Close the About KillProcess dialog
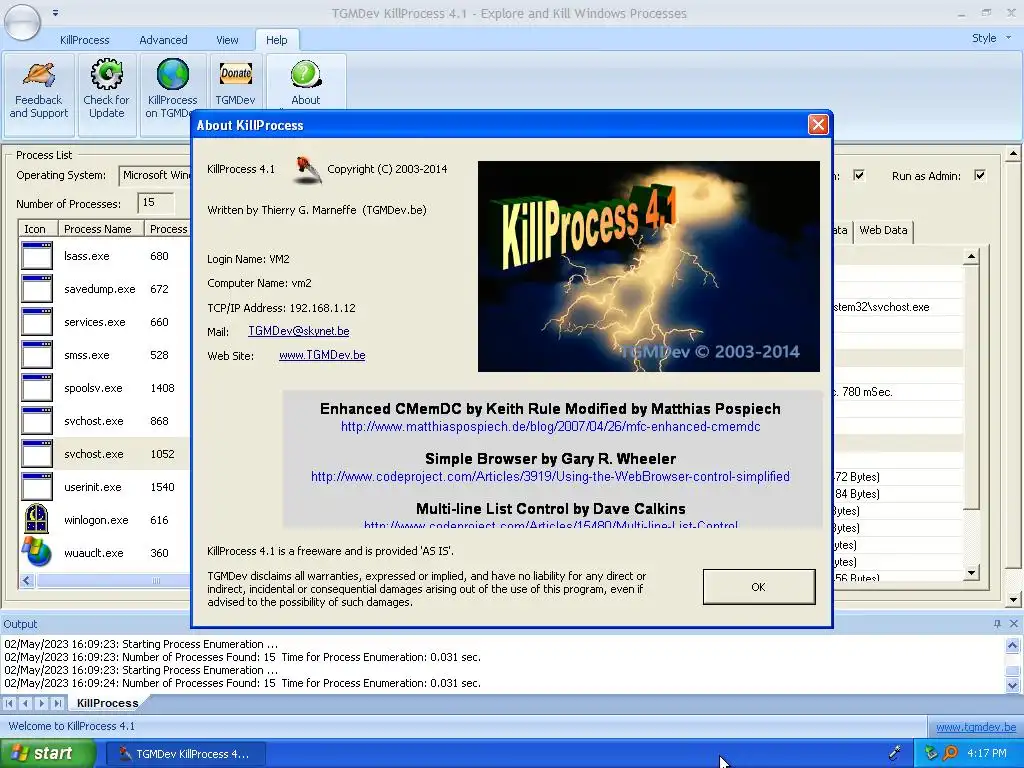Viewport: 1024px width, 768px height. 818,124
